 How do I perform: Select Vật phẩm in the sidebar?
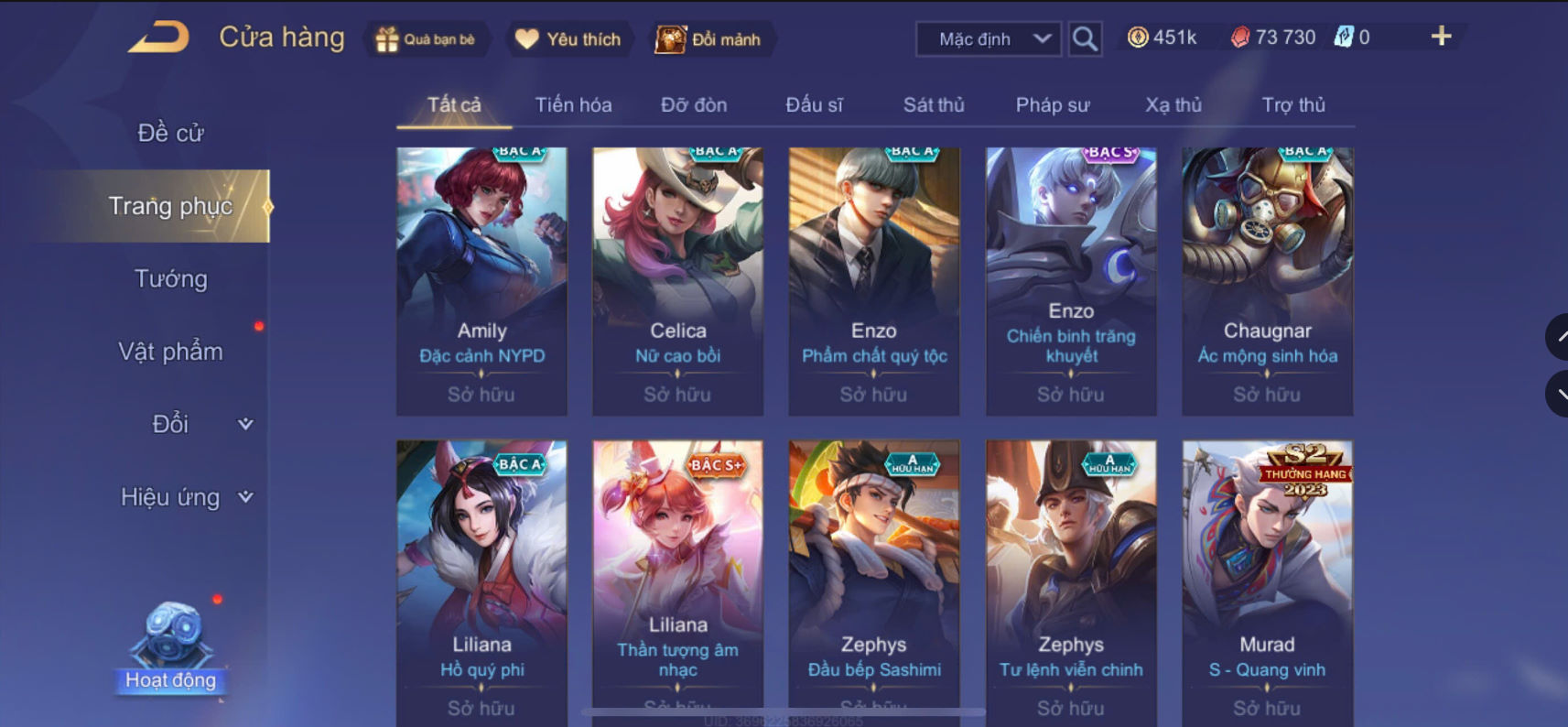point(171,352)
